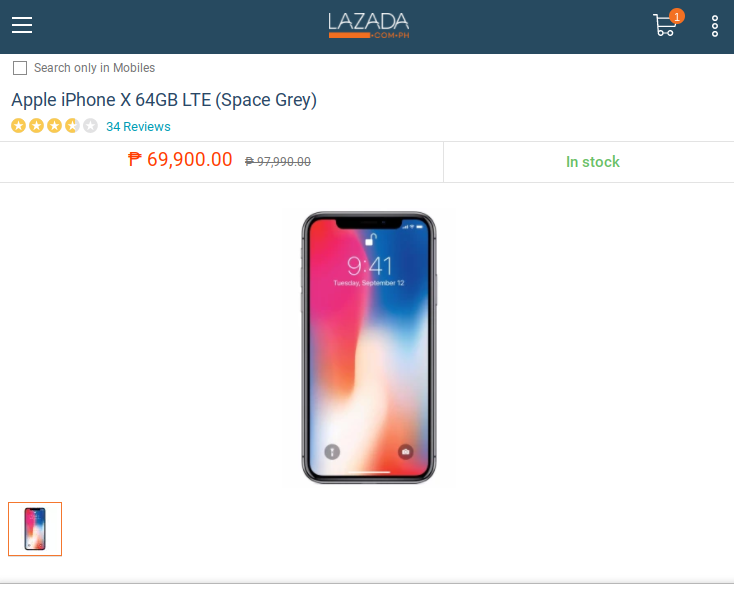Image resolution: width=734 pixels, height=589 pixels.
Task: Click the camera icon on the phone image
Action: tap(405, 452)
